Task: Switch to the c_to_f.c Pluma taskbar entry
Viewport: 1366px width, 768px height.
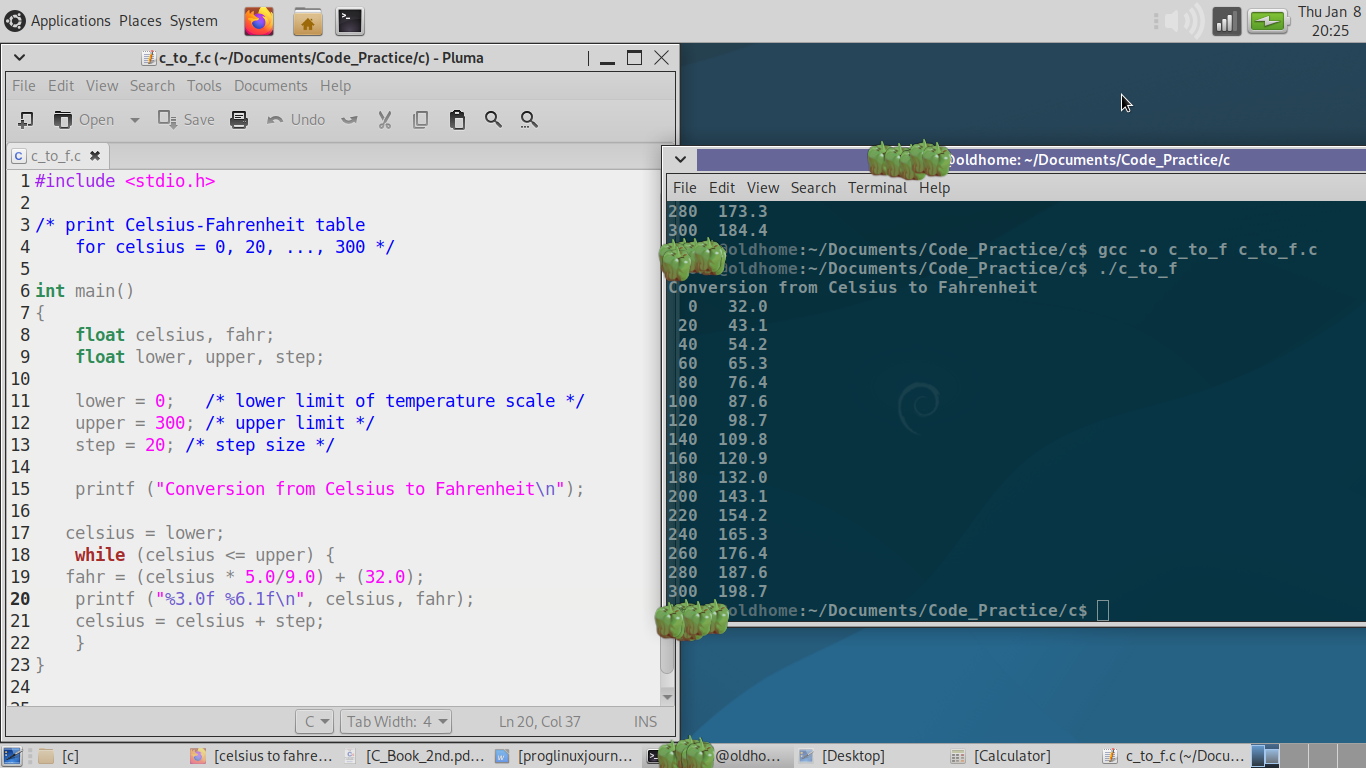Action: [x=1173, y=756]
